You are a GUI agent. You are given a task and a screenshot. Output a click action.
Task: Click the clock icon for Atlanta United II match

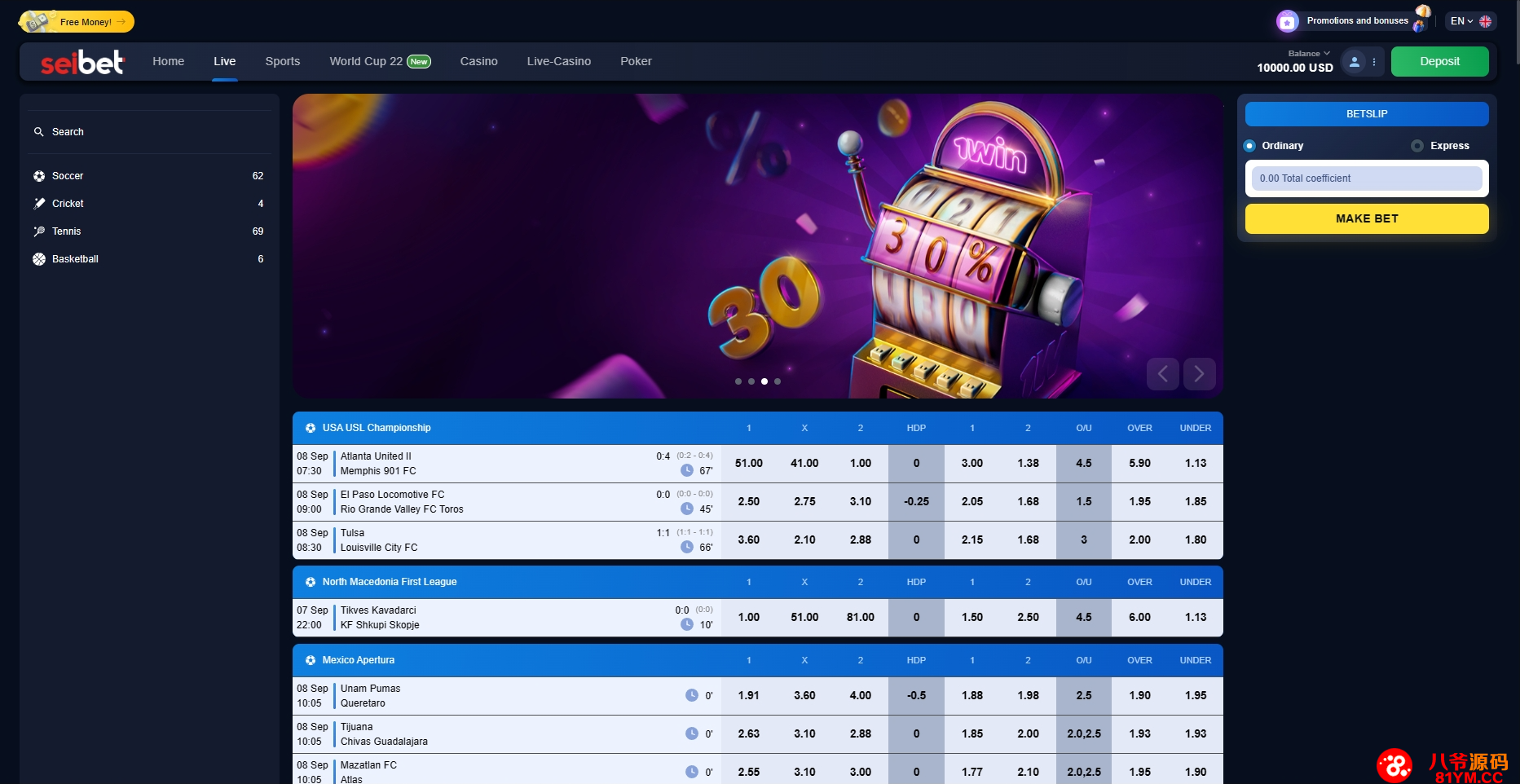pyautogui.click(x=687, y=470)
